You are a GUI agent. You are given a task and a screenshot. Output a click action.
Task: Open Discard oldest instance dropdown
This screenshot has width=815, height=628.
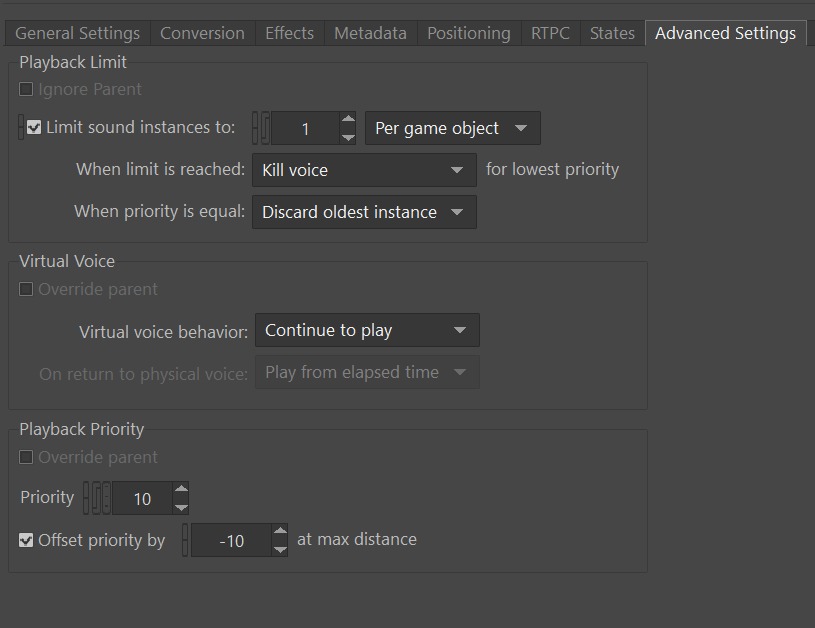tap(364, 212)
